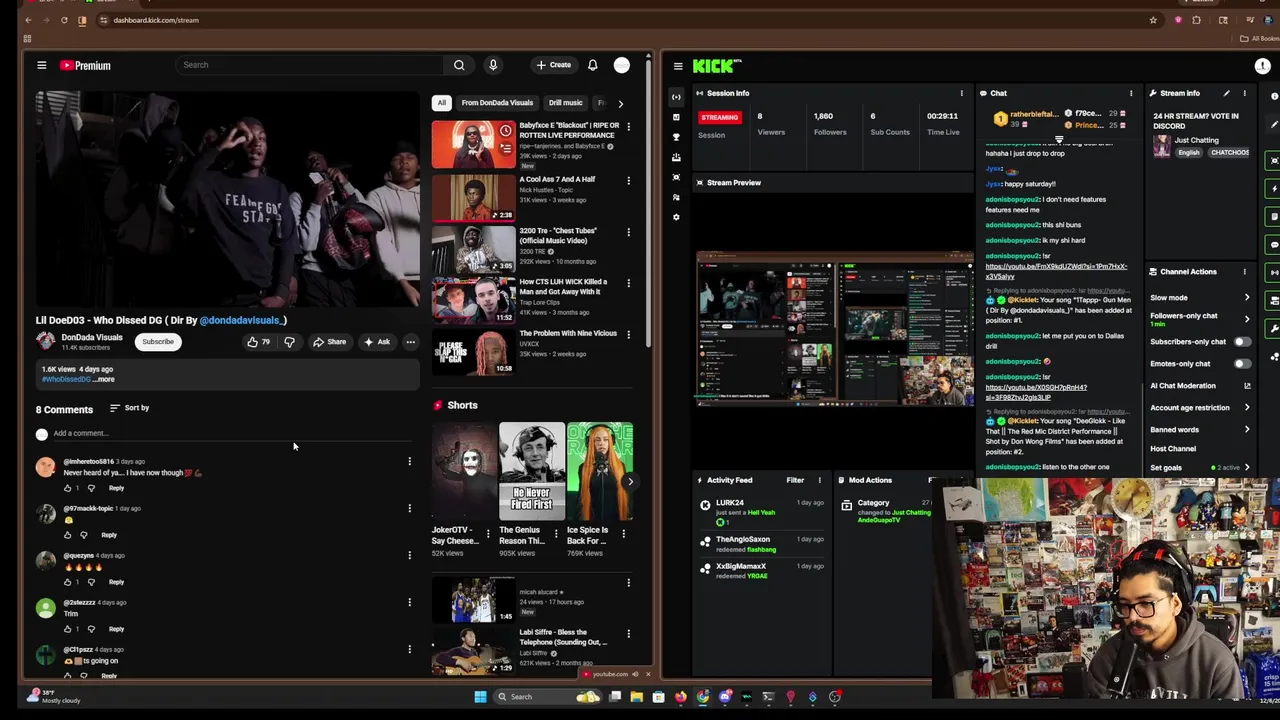Open options for 3200 Tre Chest Tubes video

pyautogui.click(x=628, y=232)
